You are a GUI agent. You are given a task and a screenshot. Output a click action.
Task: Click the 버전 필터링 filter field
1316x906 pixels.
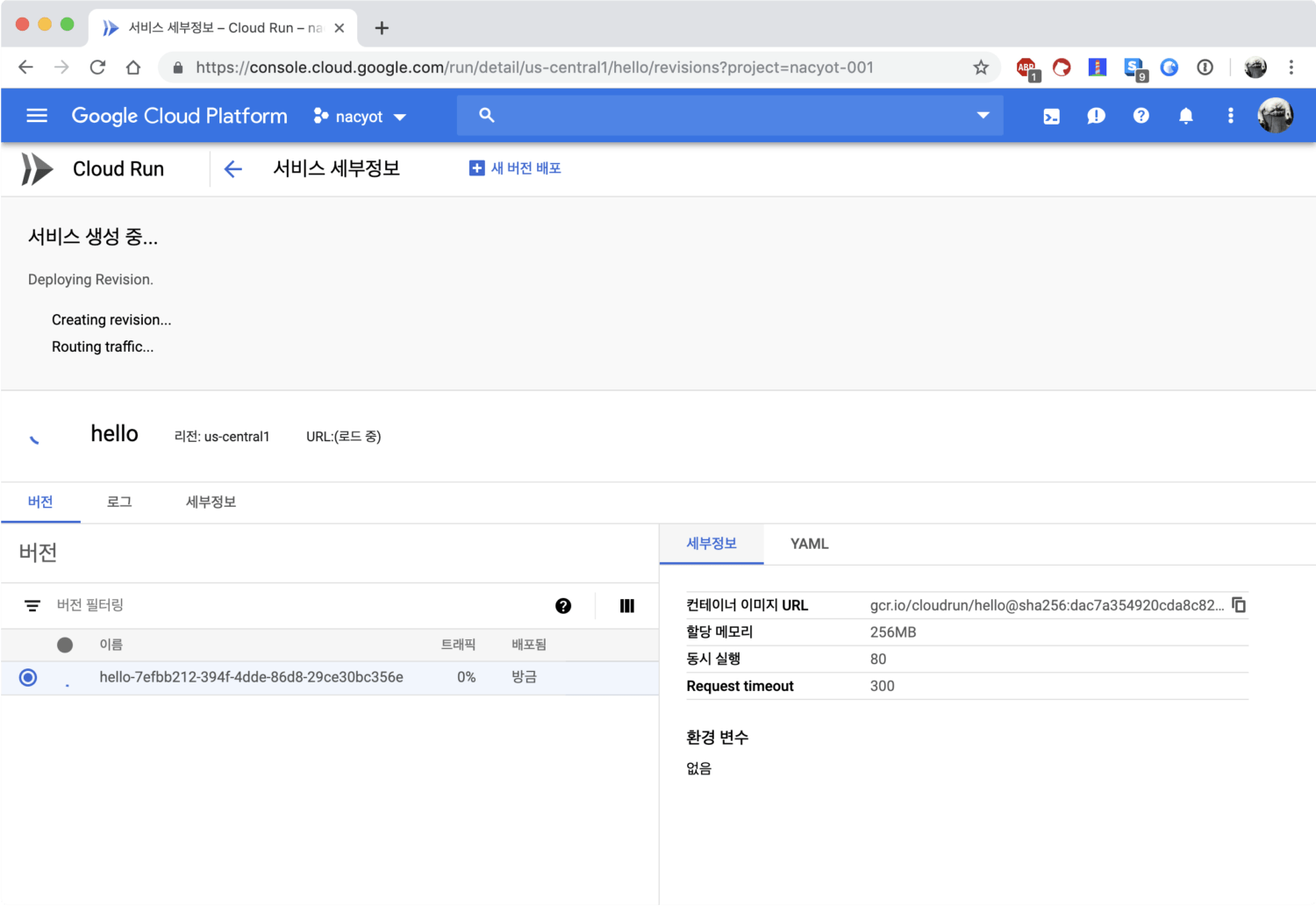coord(263,605)
